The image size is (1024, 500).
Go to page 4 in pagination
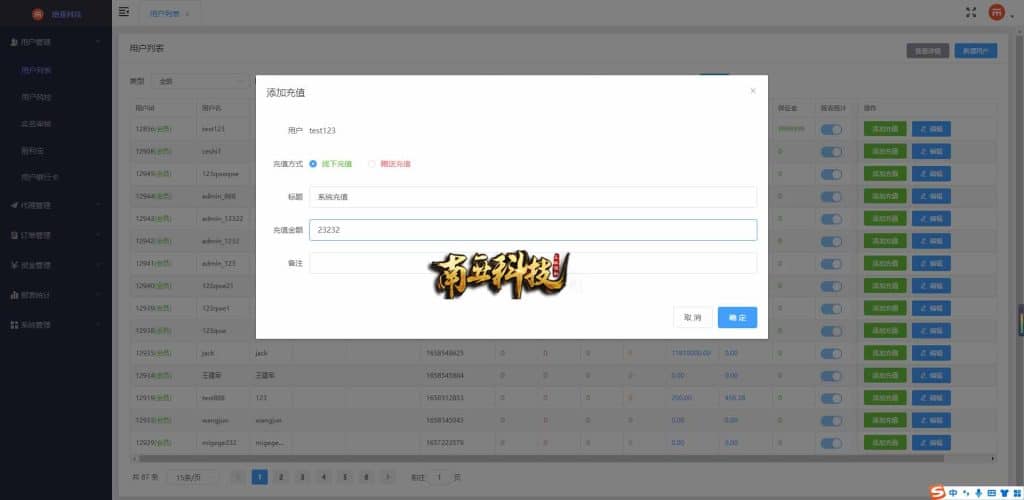323,477
